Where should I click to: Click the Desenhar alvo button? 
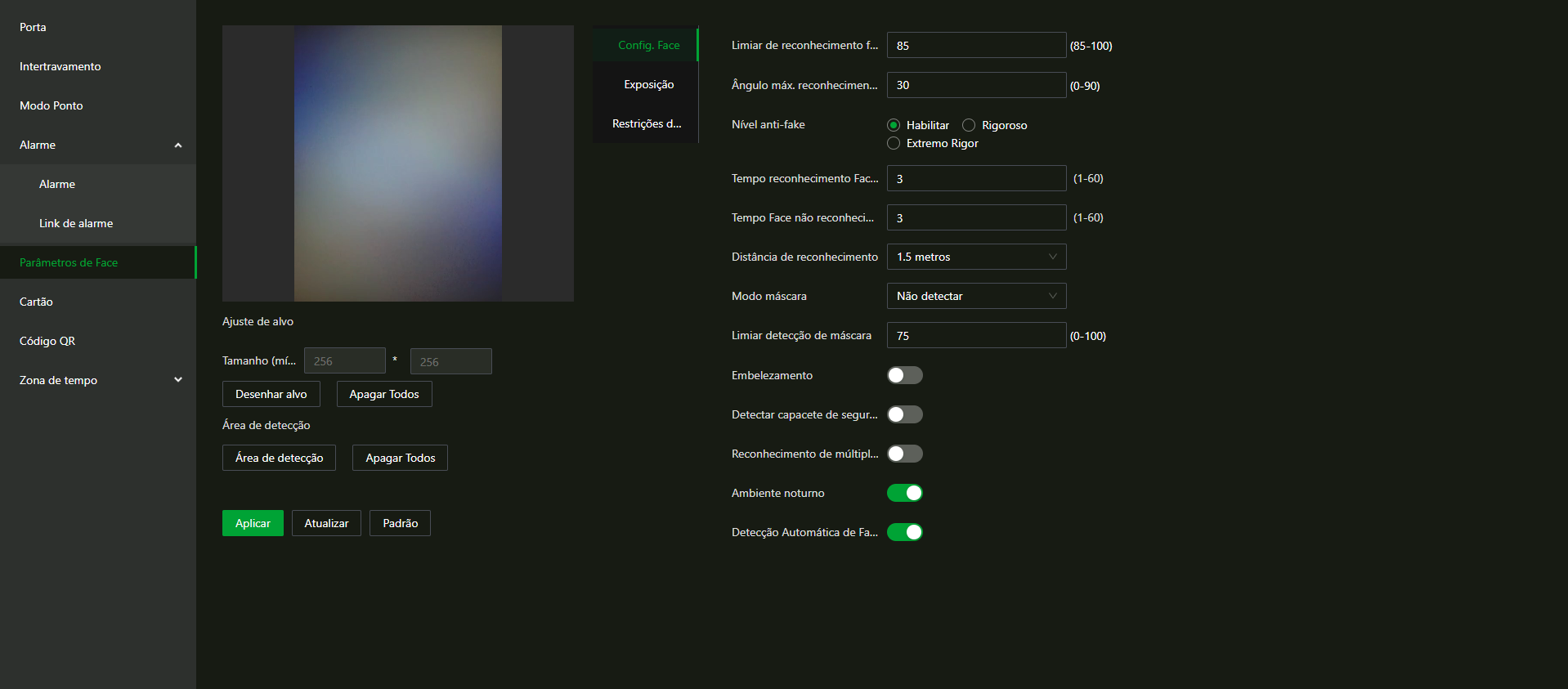[271, 394]
